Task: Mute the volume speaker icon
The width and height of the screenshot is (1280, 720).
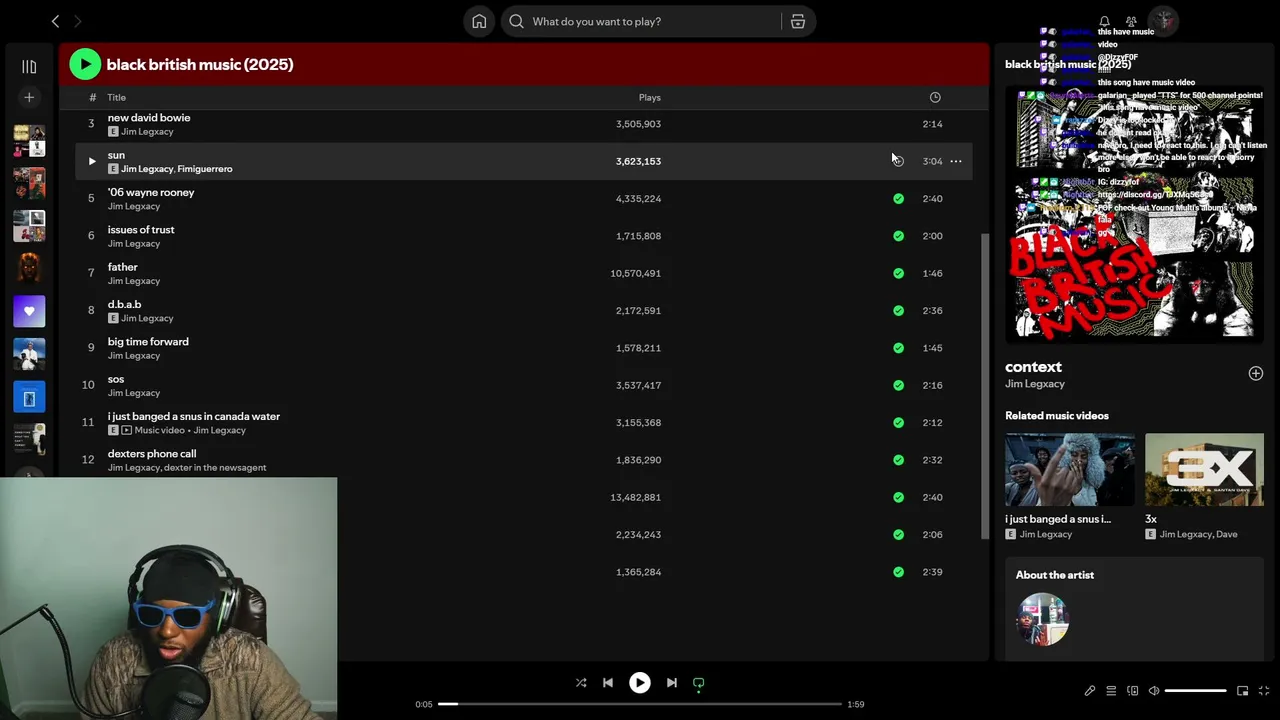Action: click(x=1154, y=691)
